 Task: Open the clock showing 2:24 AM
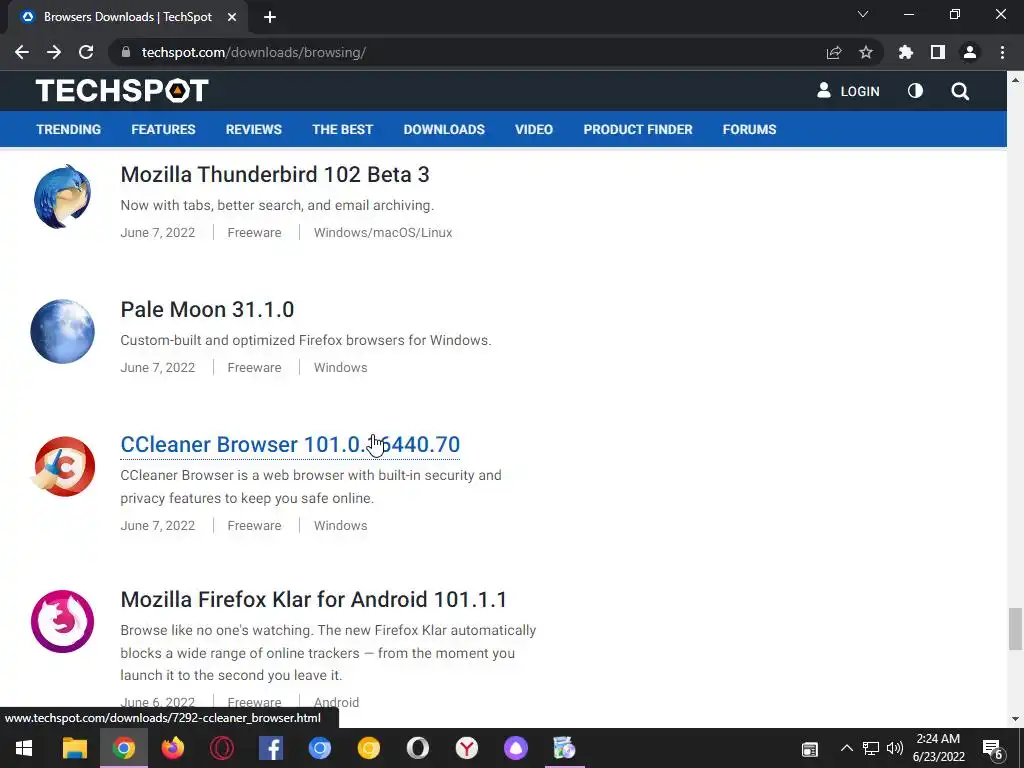(938, 748)
